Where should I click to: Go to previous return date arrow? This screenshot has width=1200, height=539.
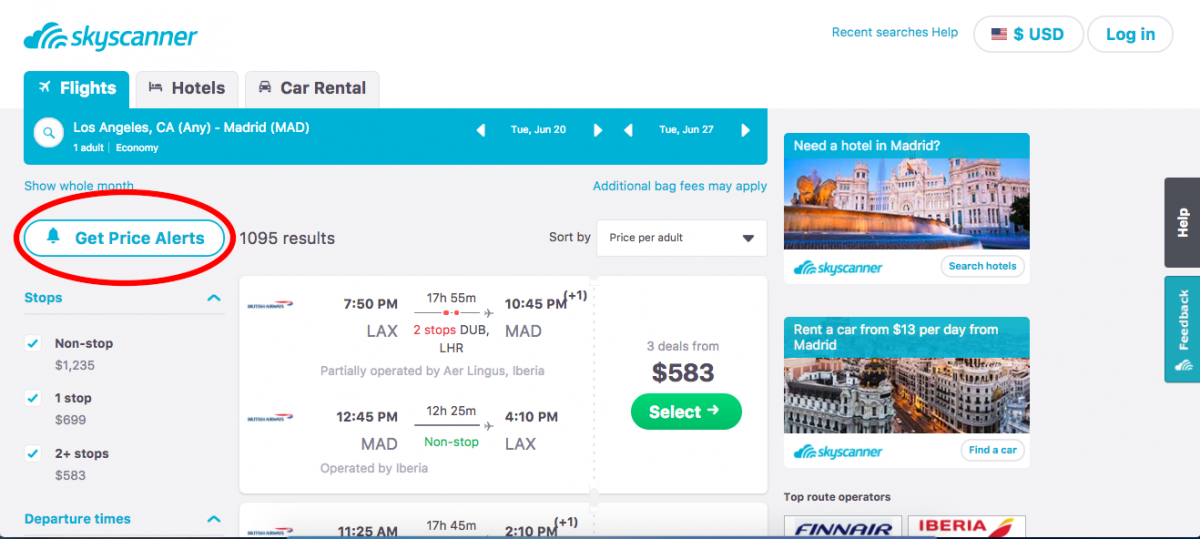[629, 130]
